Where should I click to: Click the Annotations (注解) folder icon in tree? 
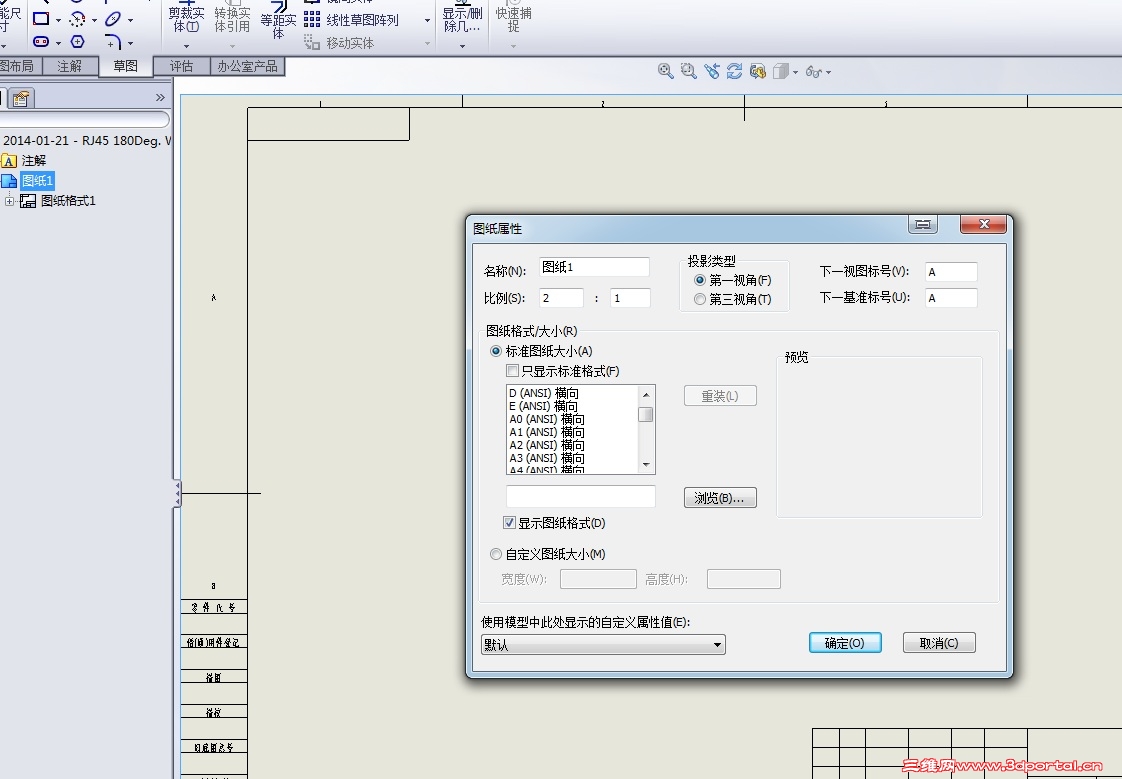point(9,160)
